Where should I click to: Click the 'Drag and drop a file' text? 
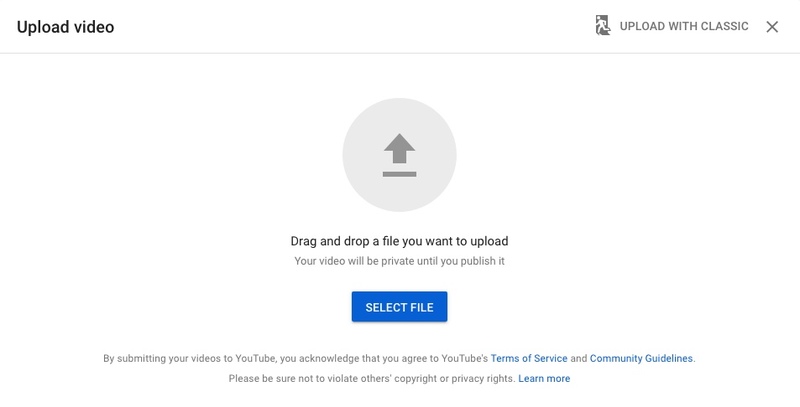pos(399,241)
